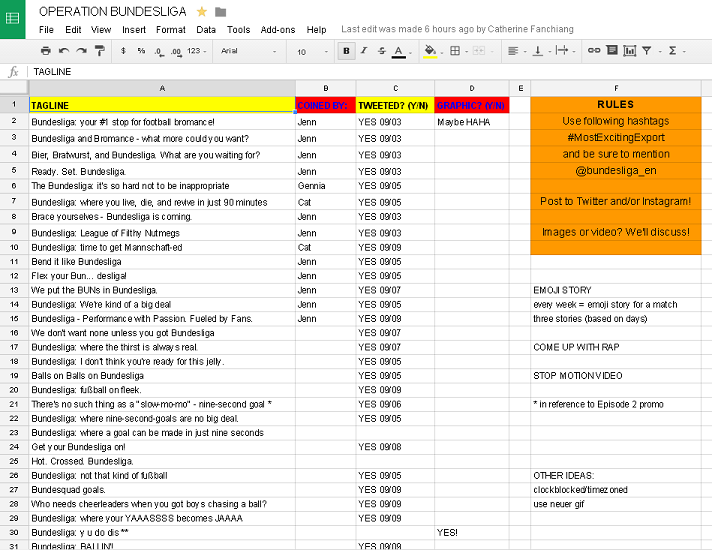Click the Bundesquad goals. cell
Image resolution: width=712 pixels, height=550 pixels.
tap(162, 490)
